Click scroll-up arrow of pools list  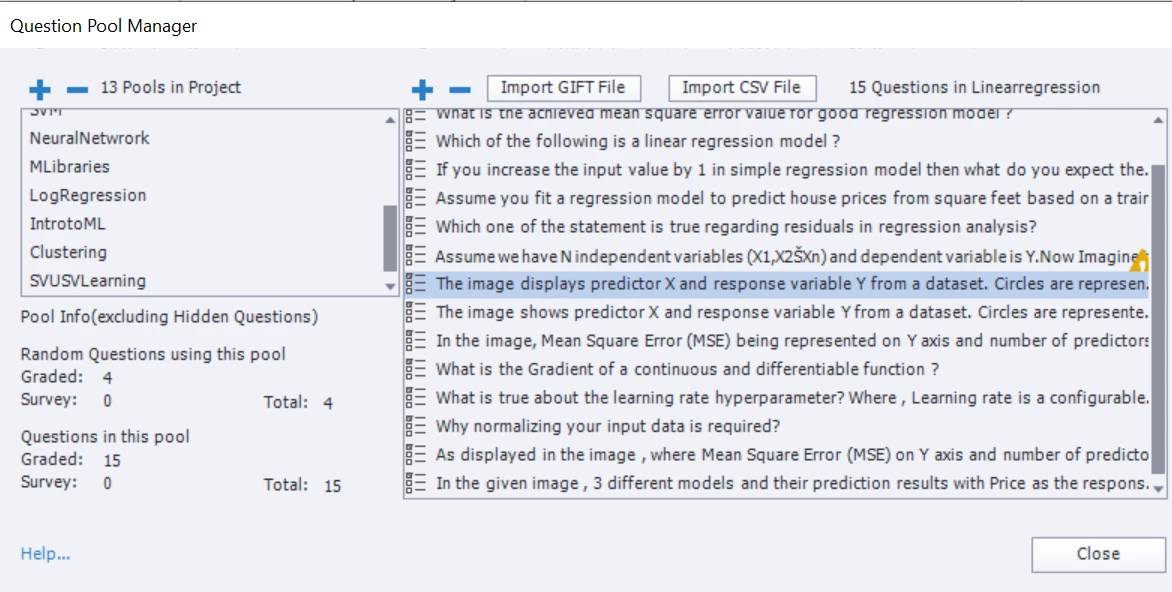click(390, 120)
